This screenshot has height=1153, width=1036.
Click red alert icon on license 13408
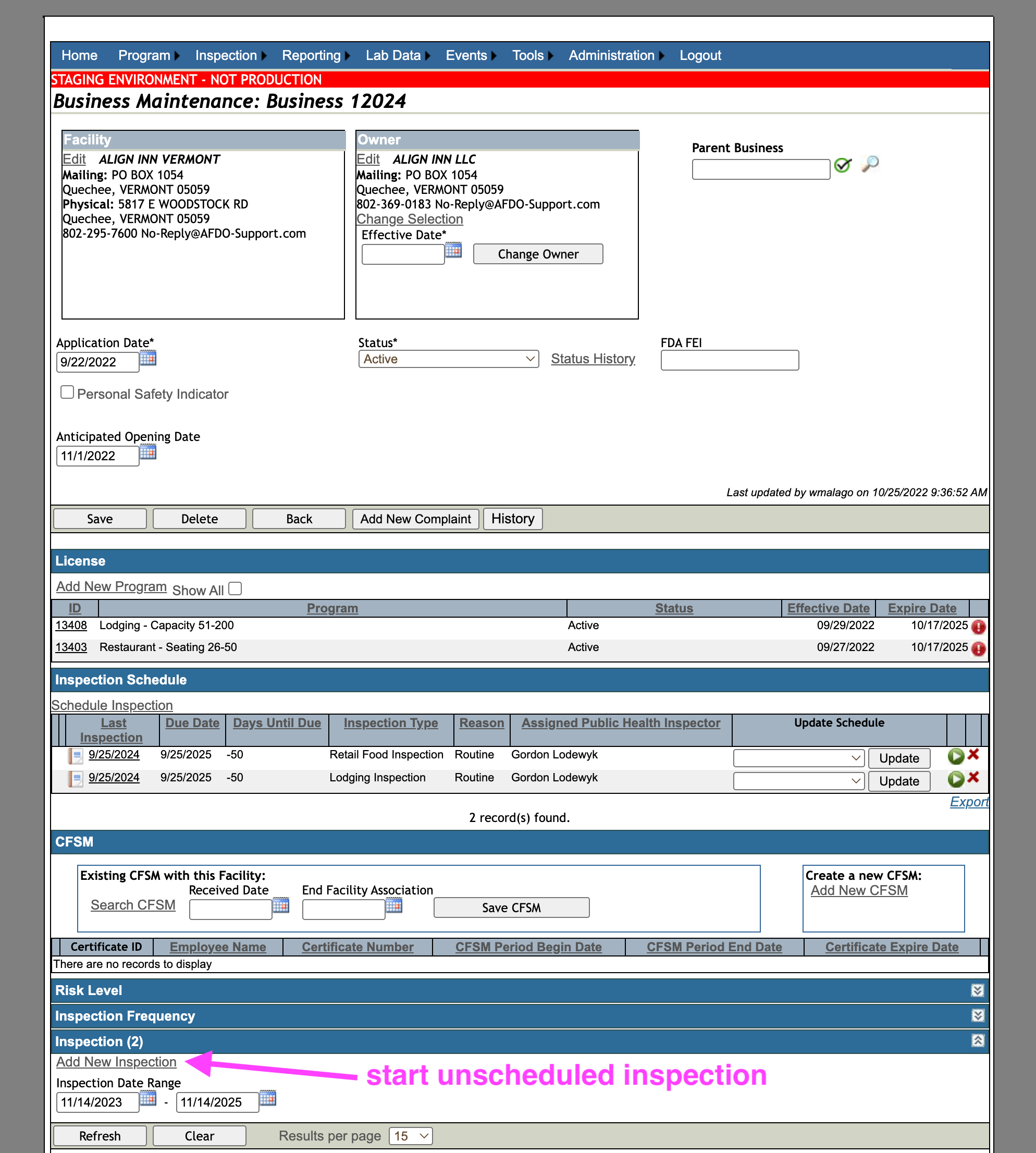coord(979,627)
